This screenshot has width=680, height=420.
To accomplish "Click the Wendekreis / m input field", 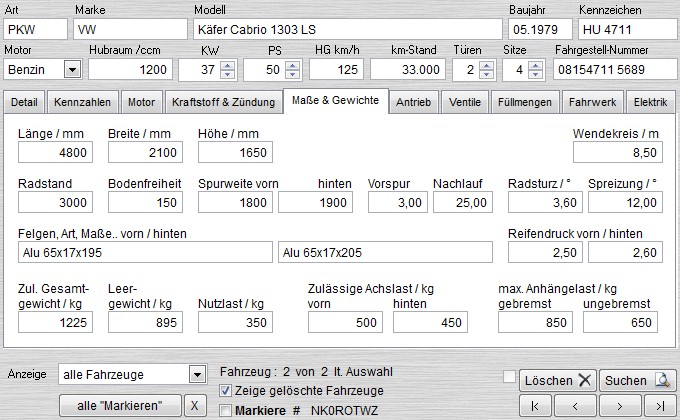I will pyautogui.click(x=617, y=152).
